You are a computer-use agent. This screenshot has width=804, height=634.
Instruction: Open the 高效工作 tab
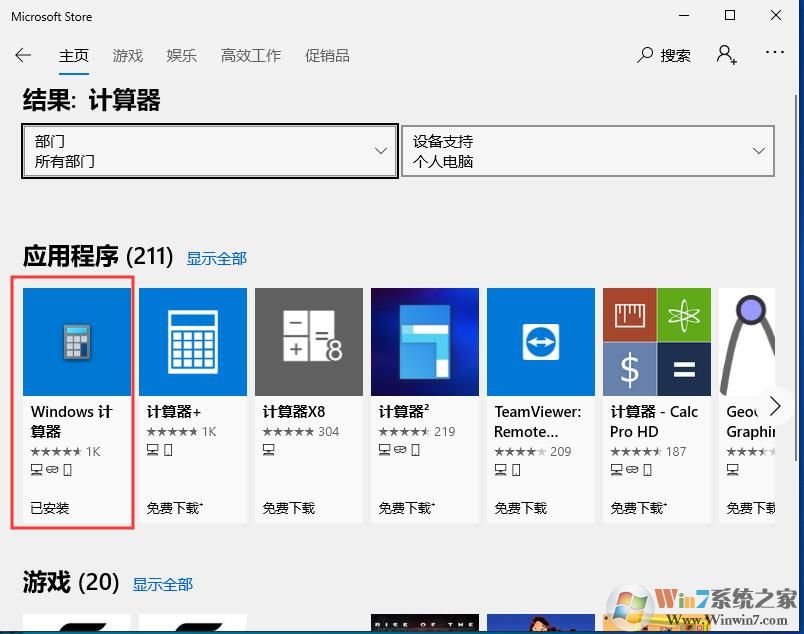250,56
